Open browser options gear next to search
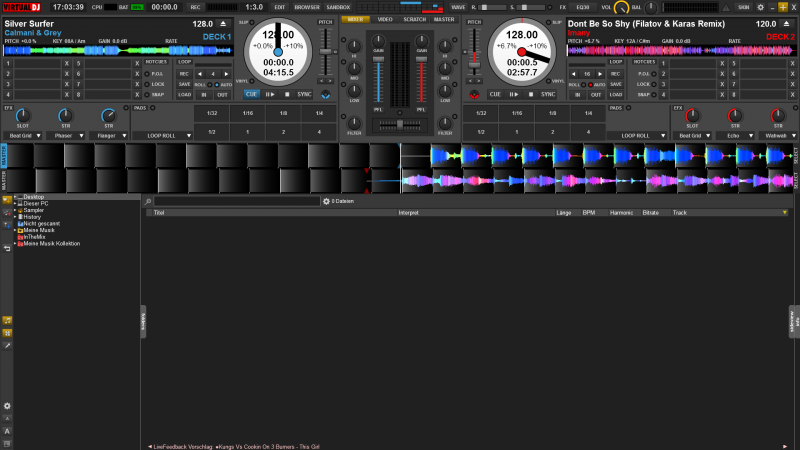 coord(327,202)
